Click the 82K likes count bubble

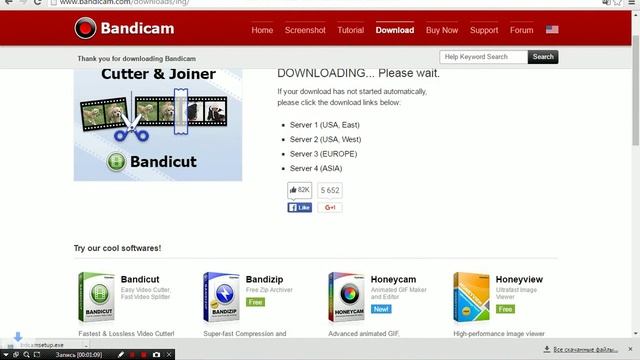300,190
